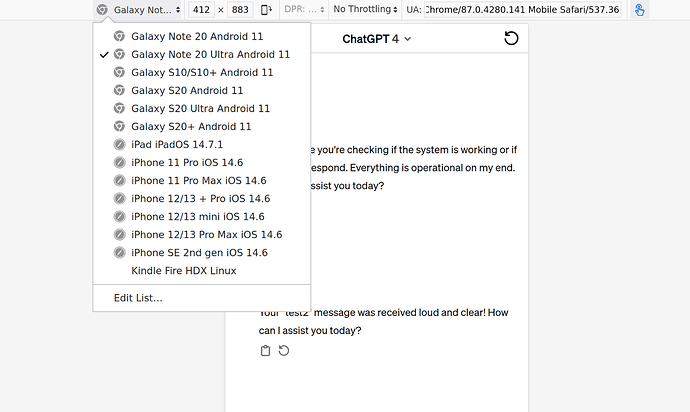Image resolution: width=690 pixels, height=412 pixels.
Task: Open the DPR dropdown
Action: point(304,9)
